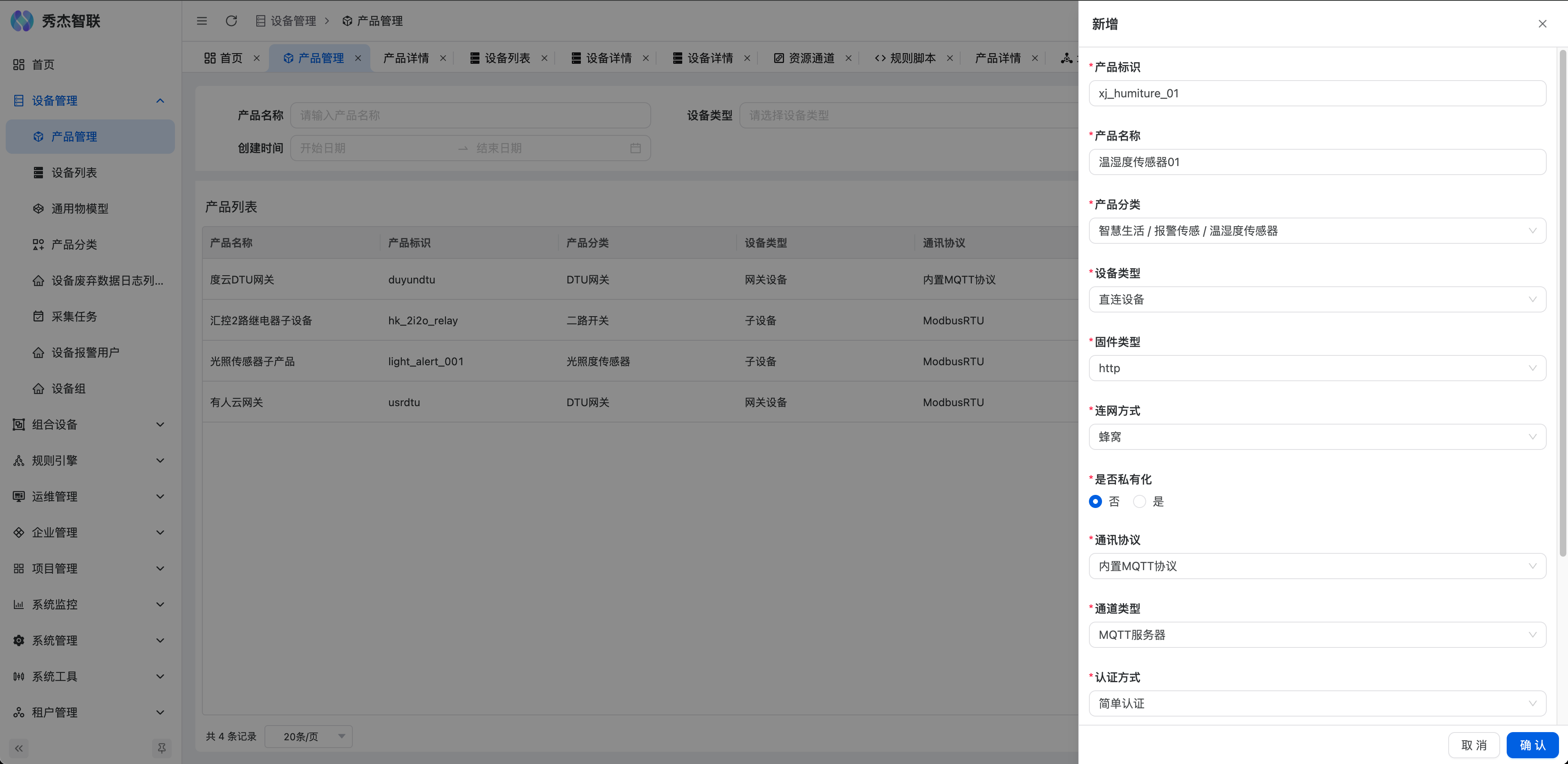Click the refresh icon in top toolbar

click(x=231, y=21)
